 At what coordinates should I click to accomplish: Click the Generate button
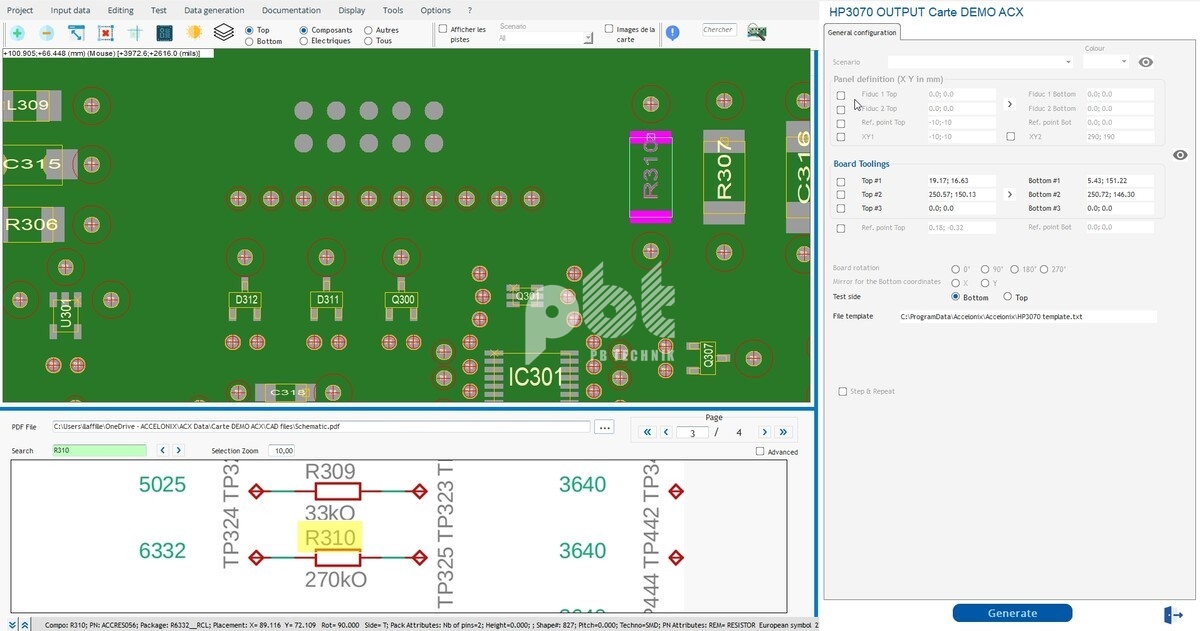1012,613
